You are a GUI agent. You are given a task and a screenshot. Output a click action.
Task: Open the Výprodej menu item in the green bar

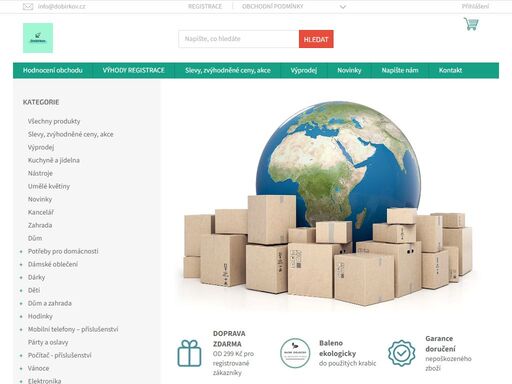pos(304,70)
